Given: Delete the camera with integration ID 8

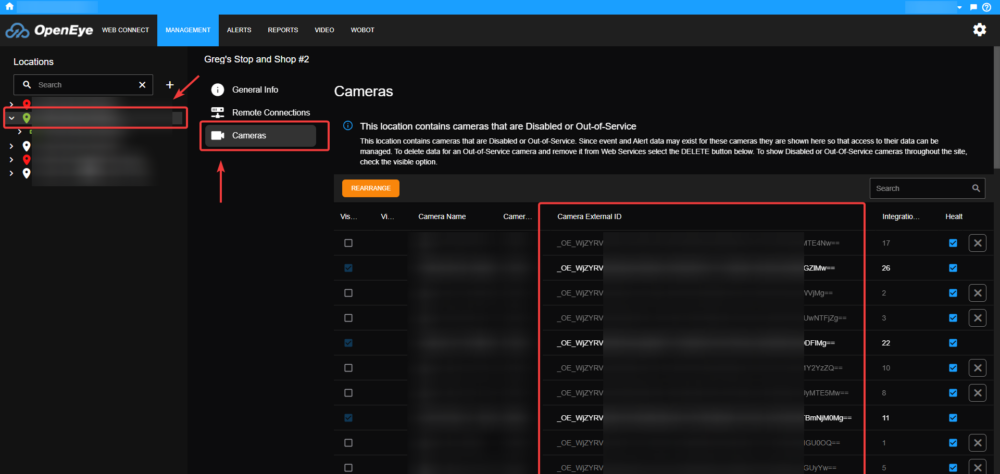Looking at the screenshot, I should [978, 393].
